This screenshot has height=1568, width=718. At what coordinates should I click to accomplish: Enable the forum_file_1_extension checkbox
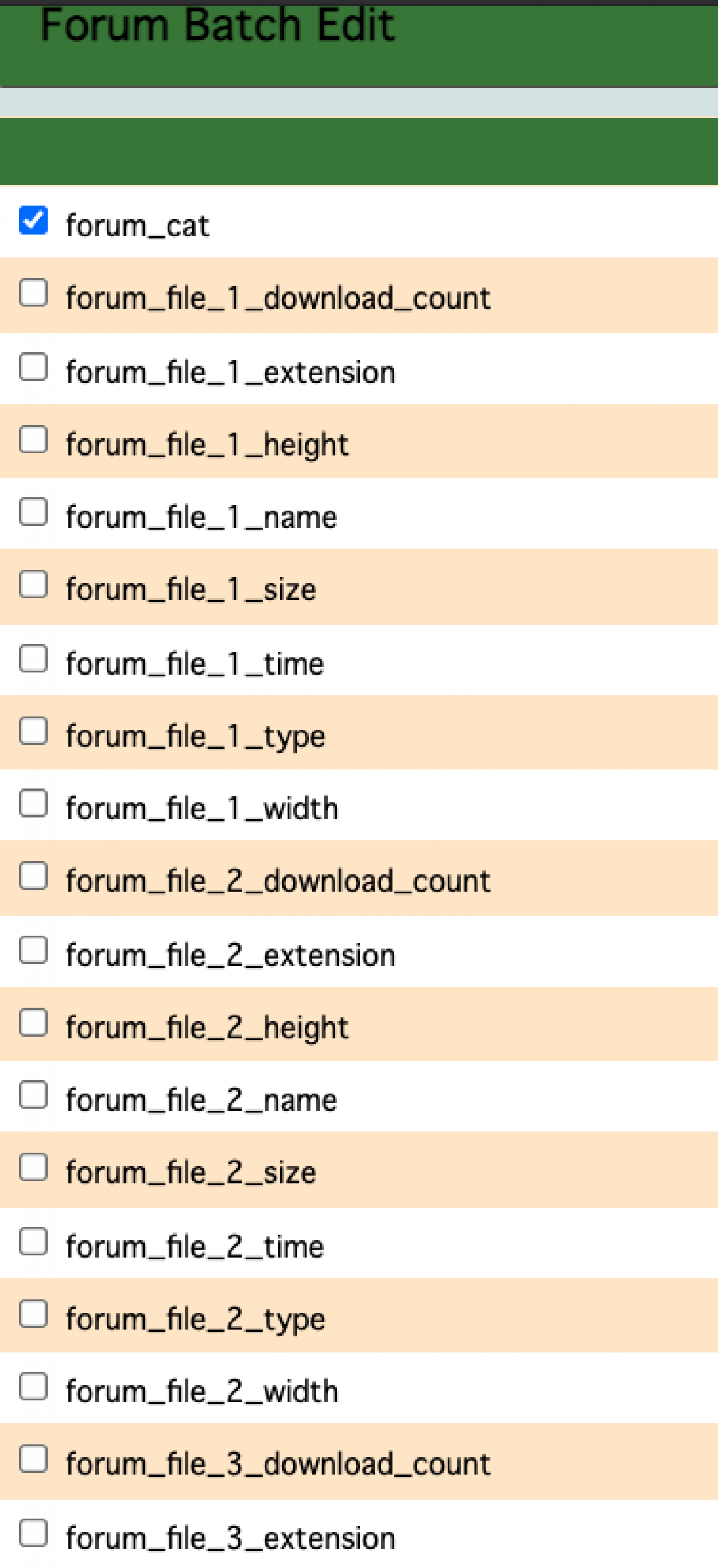(34, 367)
